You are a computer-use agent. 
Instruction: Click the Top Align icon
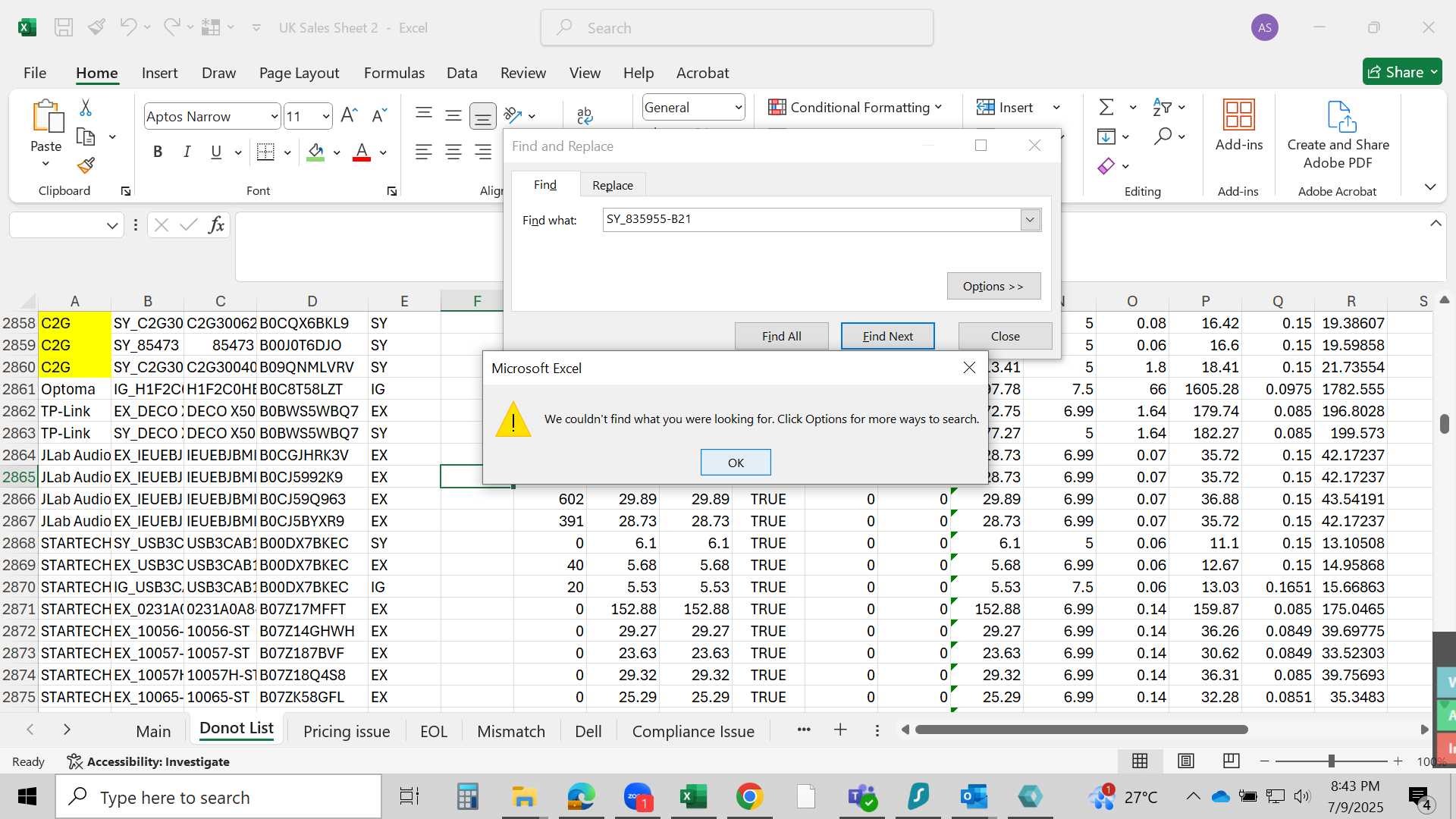click(x=424, y=115)
